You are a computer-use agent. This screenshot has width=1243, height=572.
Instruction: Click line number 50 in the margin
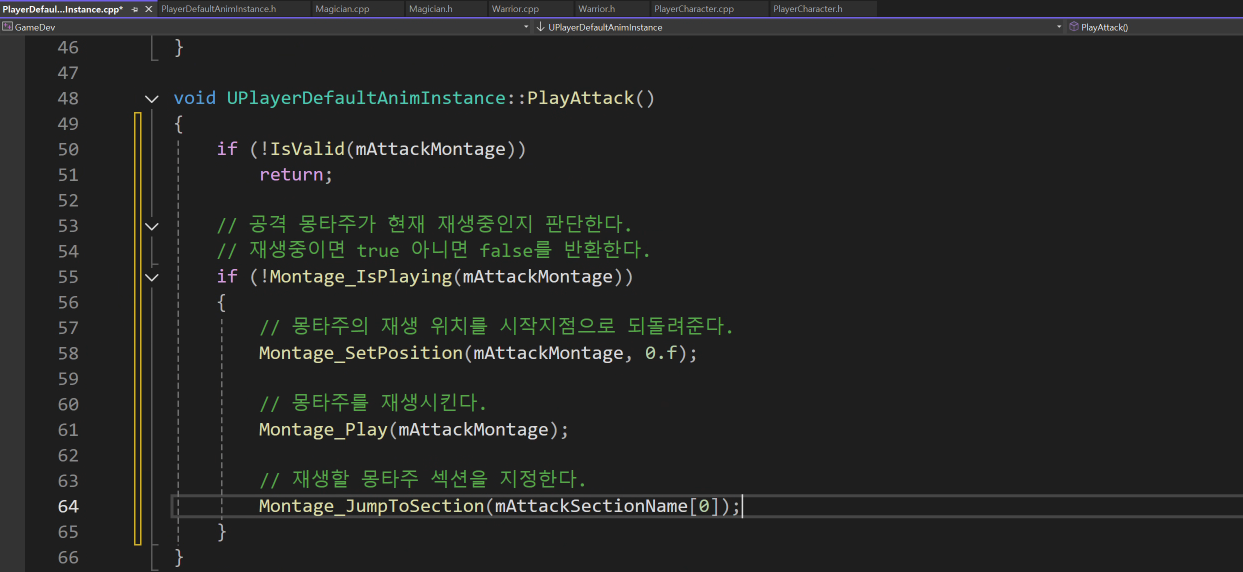(x=68, y=149)
